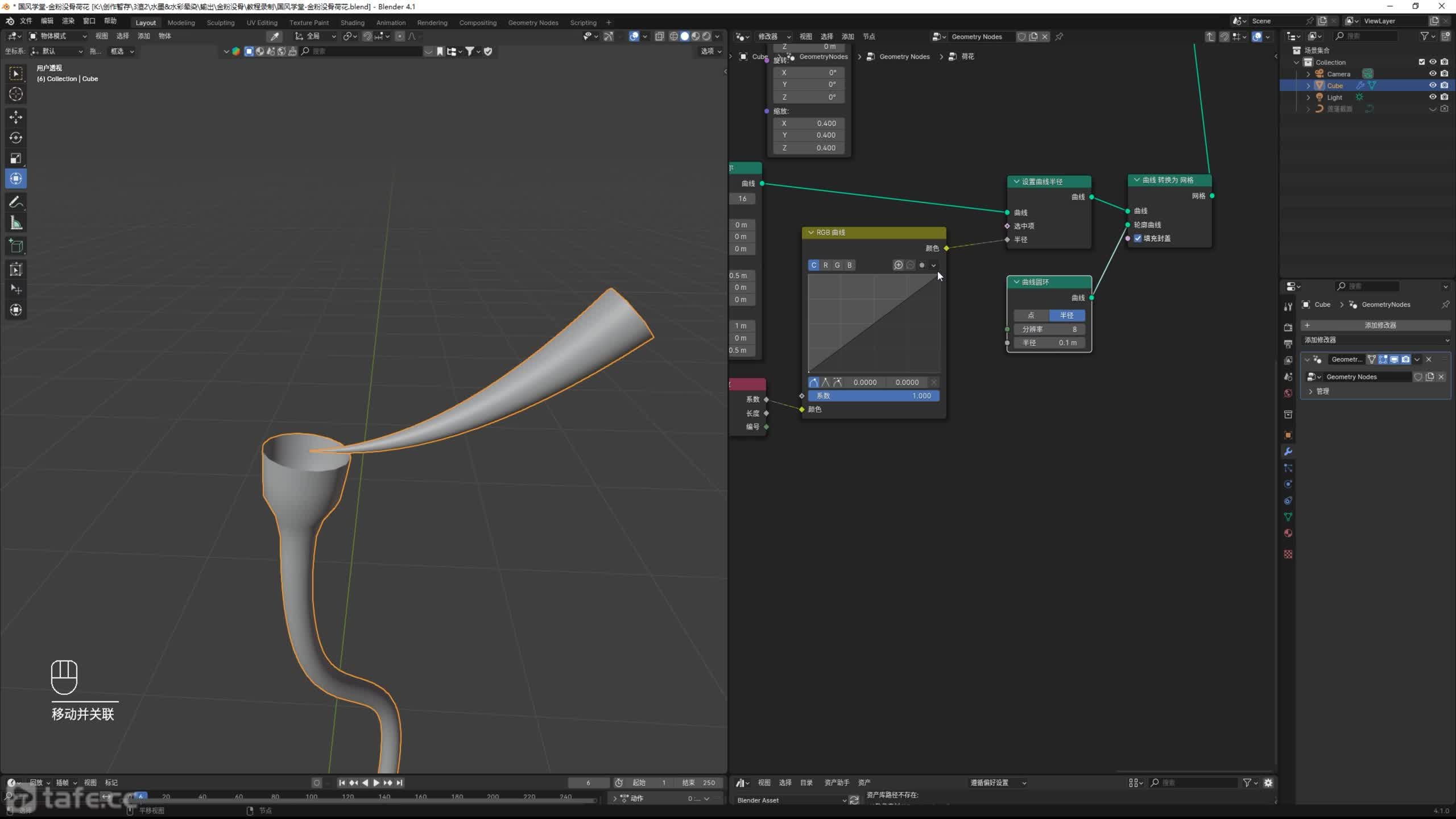Screen dimensions: 1456x819
Task: Uncheck the Fill Caps (填充封盖) checkbox
Action: click(1137, 238)
